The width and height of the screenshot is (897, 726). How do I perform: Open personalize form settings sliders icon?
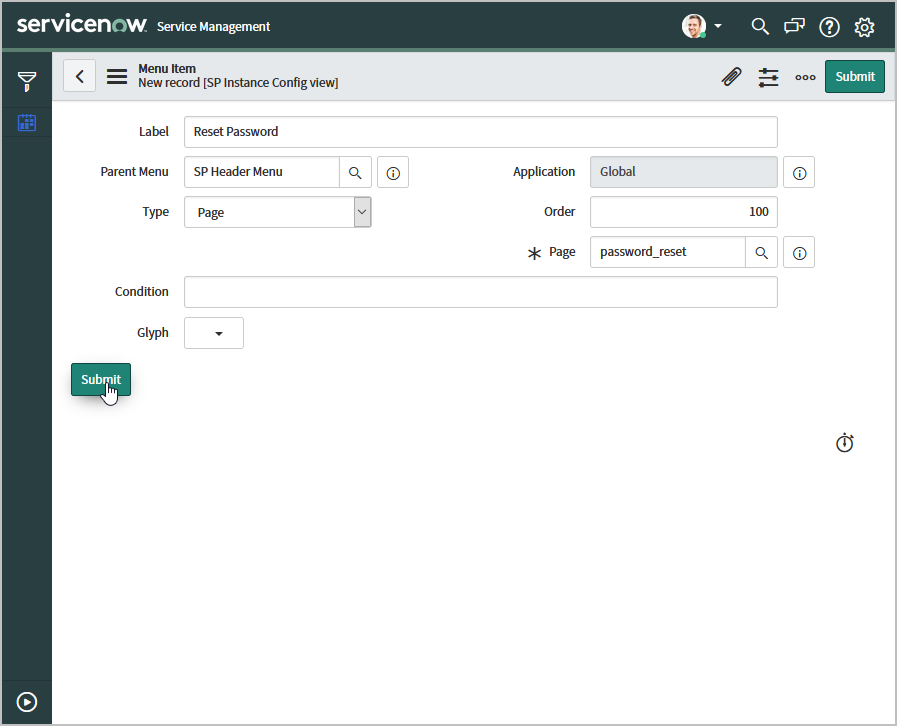point(768,77)
